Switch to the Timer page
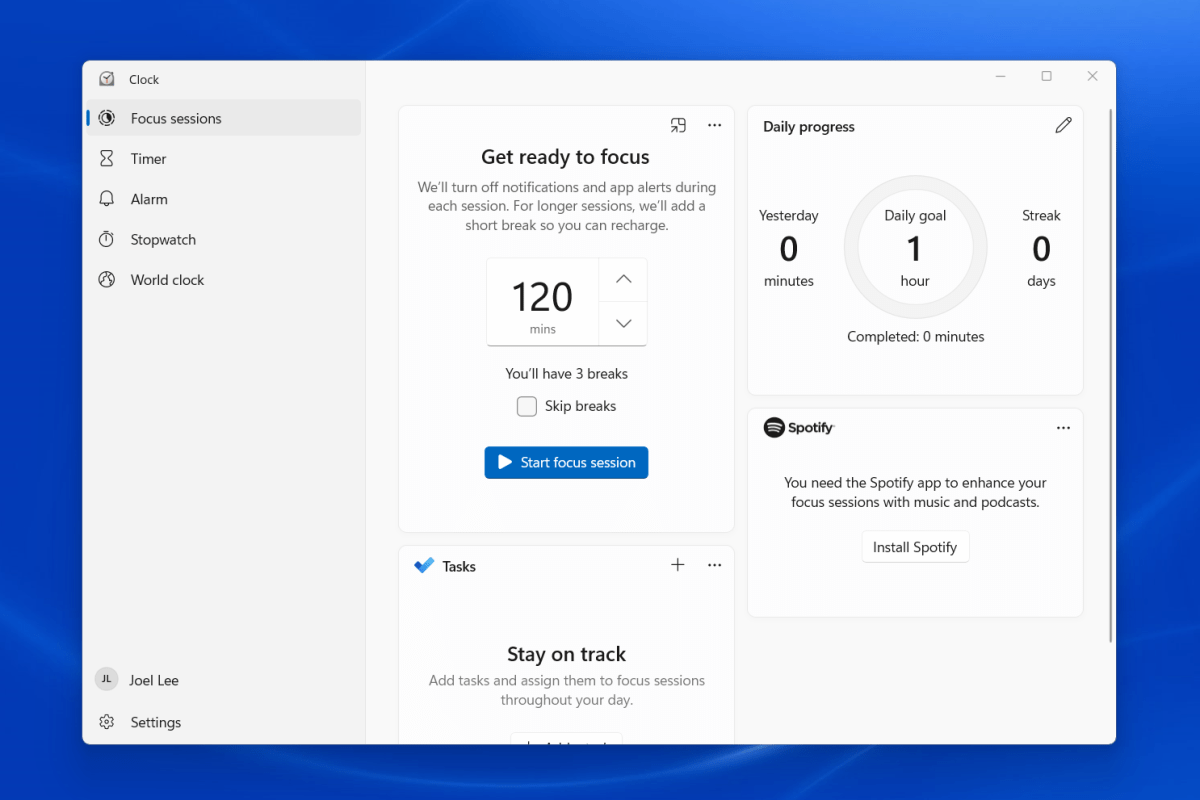1200x800 pixels. pyautogui.click(x=223, y=158)
